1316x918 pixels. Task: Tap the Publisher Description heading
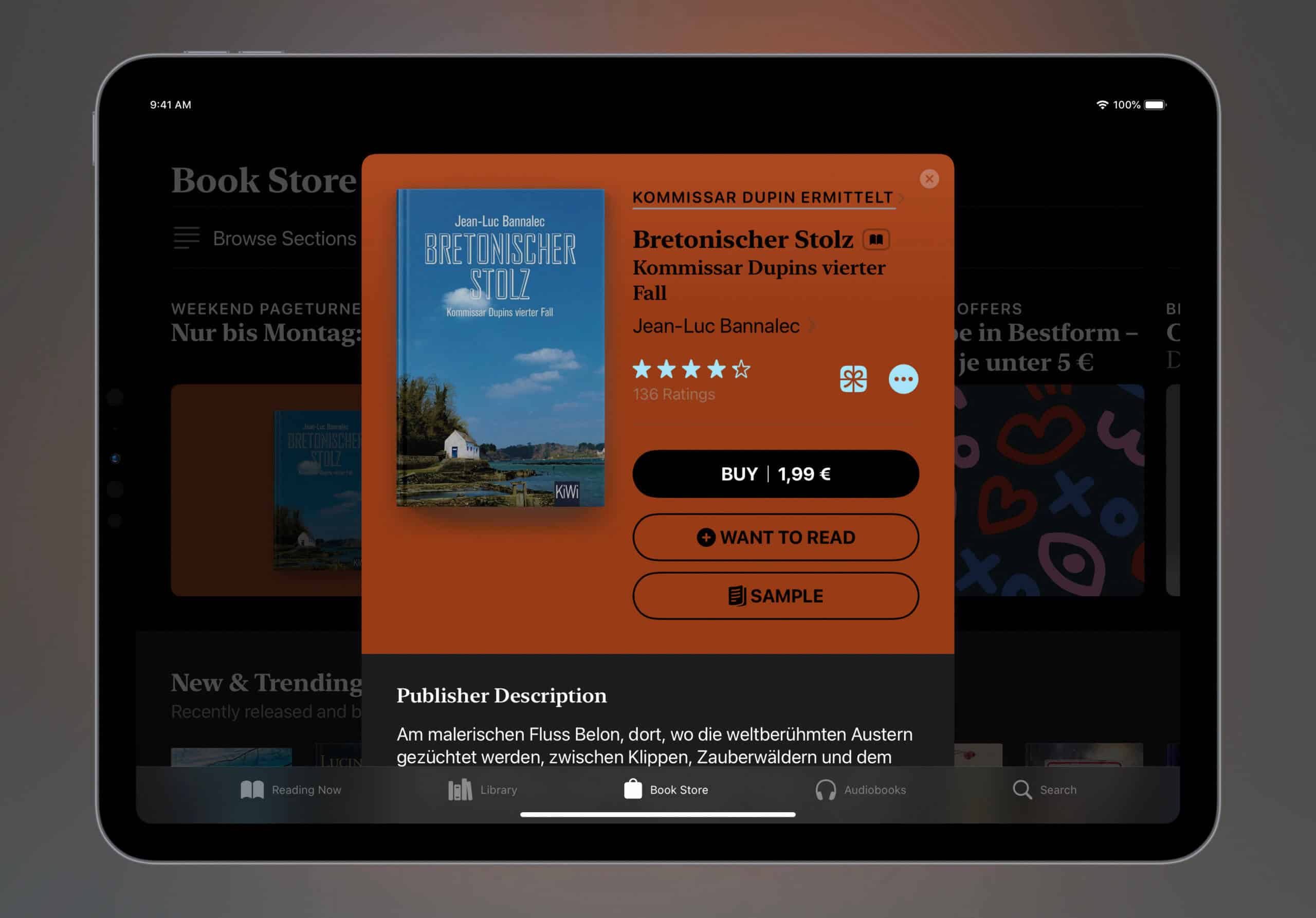tap(502, 695)
